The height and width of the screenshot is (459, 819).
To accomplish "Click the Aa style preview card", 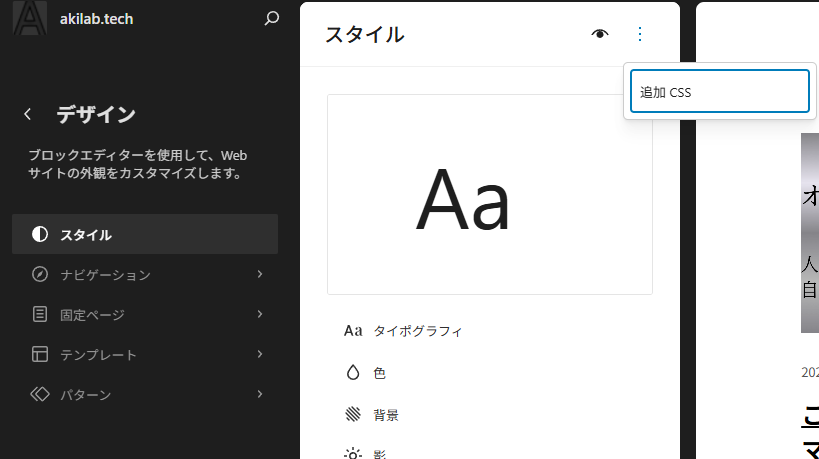I will tap(489, 195).
